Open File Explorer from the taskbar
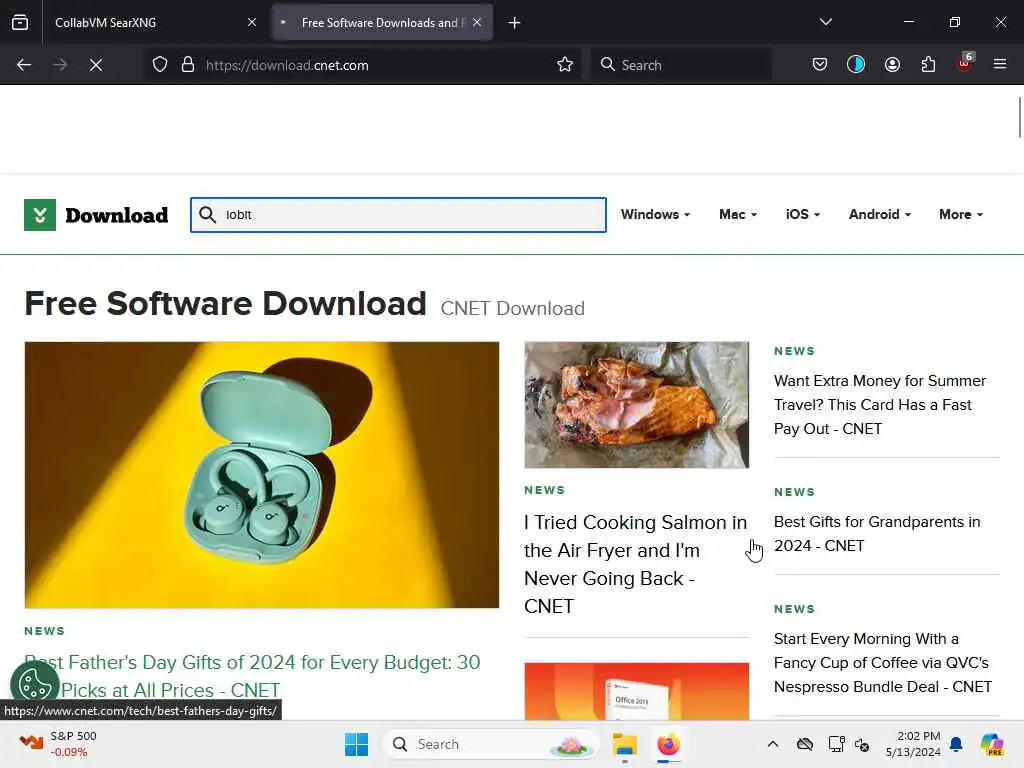The width and height of the screenshot is (1024, 768). [624, 744]
